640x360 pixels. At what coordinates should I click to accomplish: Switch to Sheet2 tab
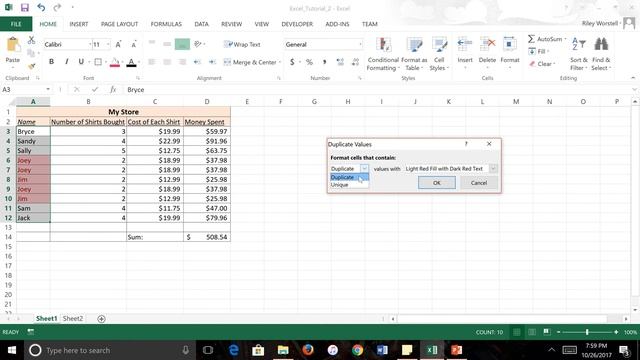73,318
